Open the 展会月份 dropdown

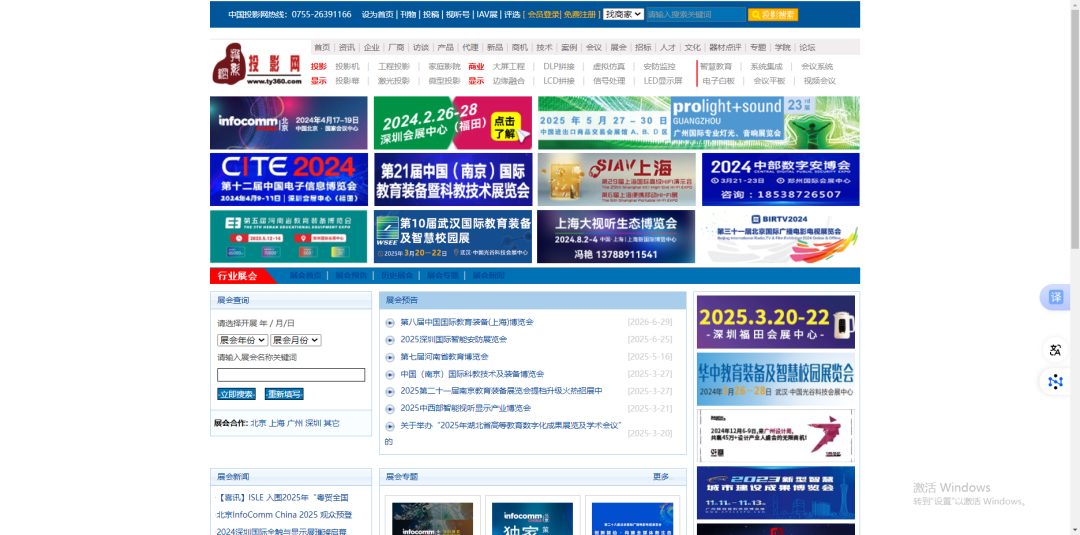point(295,340)
